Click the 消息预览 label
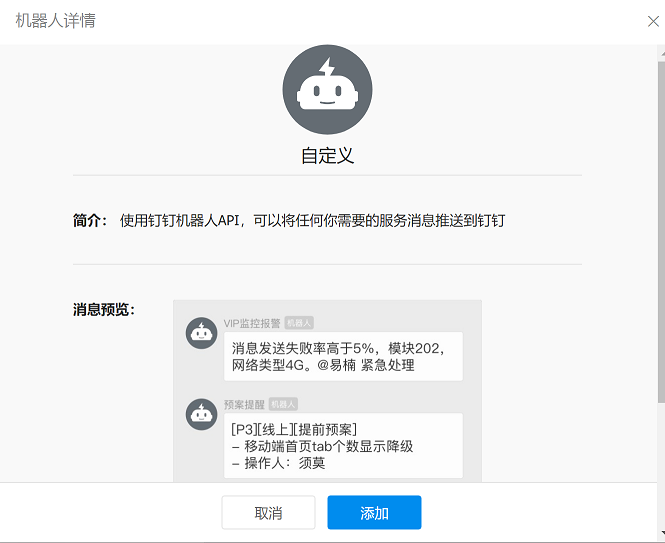The image size is (665, 543). point(104,310)
